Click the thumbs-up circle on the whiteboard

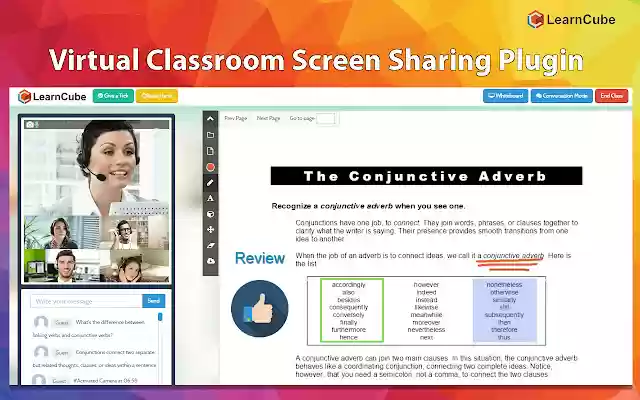(x=260, y=309)
